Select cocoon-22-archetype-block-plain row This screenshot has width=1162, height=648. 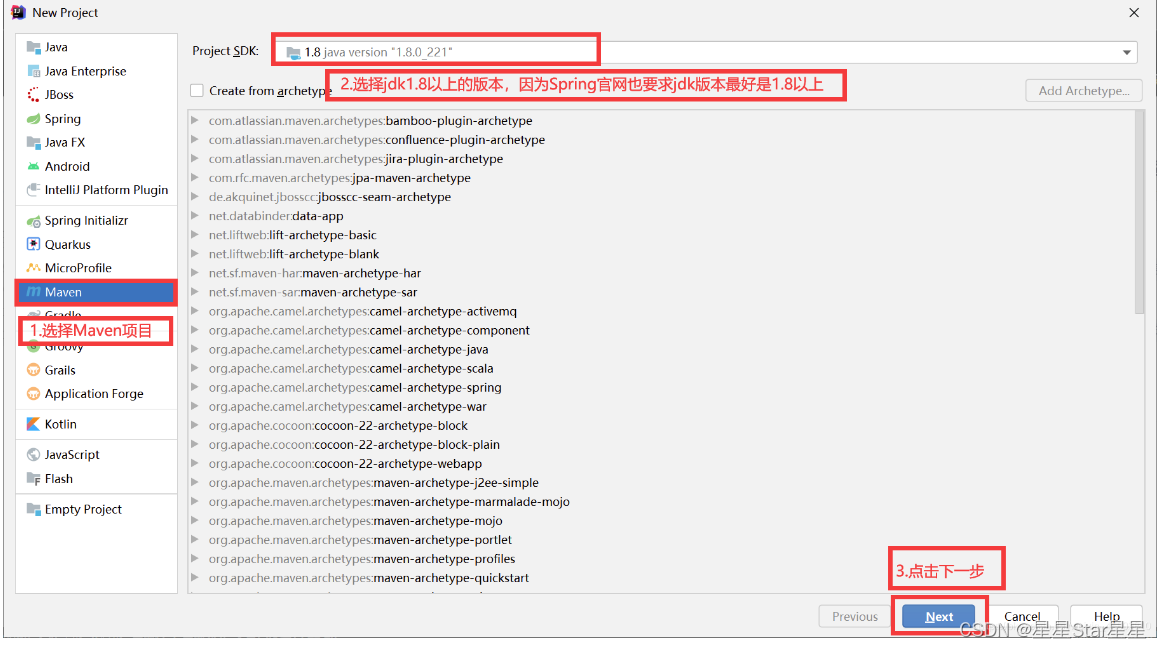click(660, 445)
